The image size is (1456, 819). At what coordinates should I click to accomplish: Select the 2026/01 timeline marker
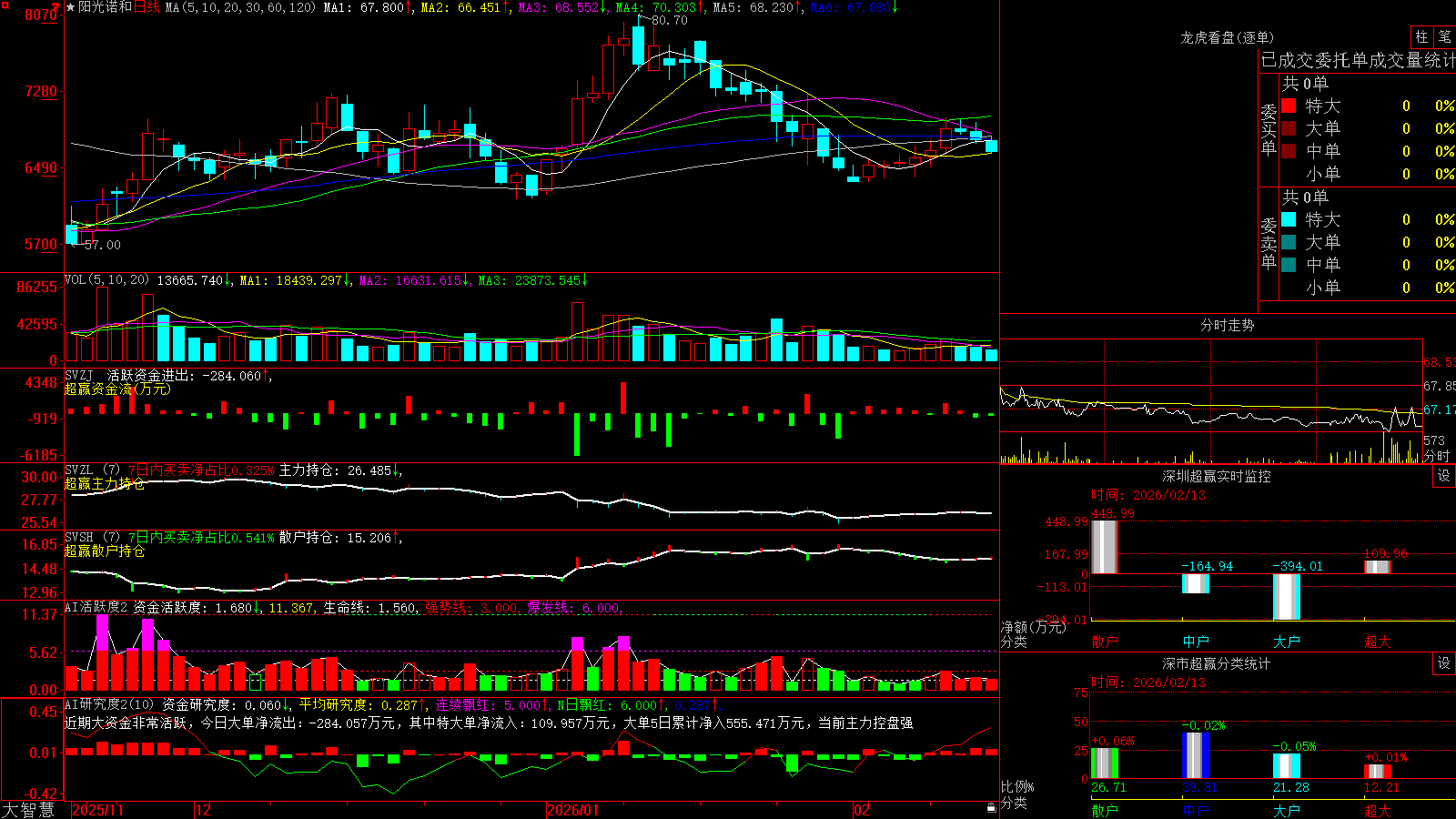click(x=573, y=810)
